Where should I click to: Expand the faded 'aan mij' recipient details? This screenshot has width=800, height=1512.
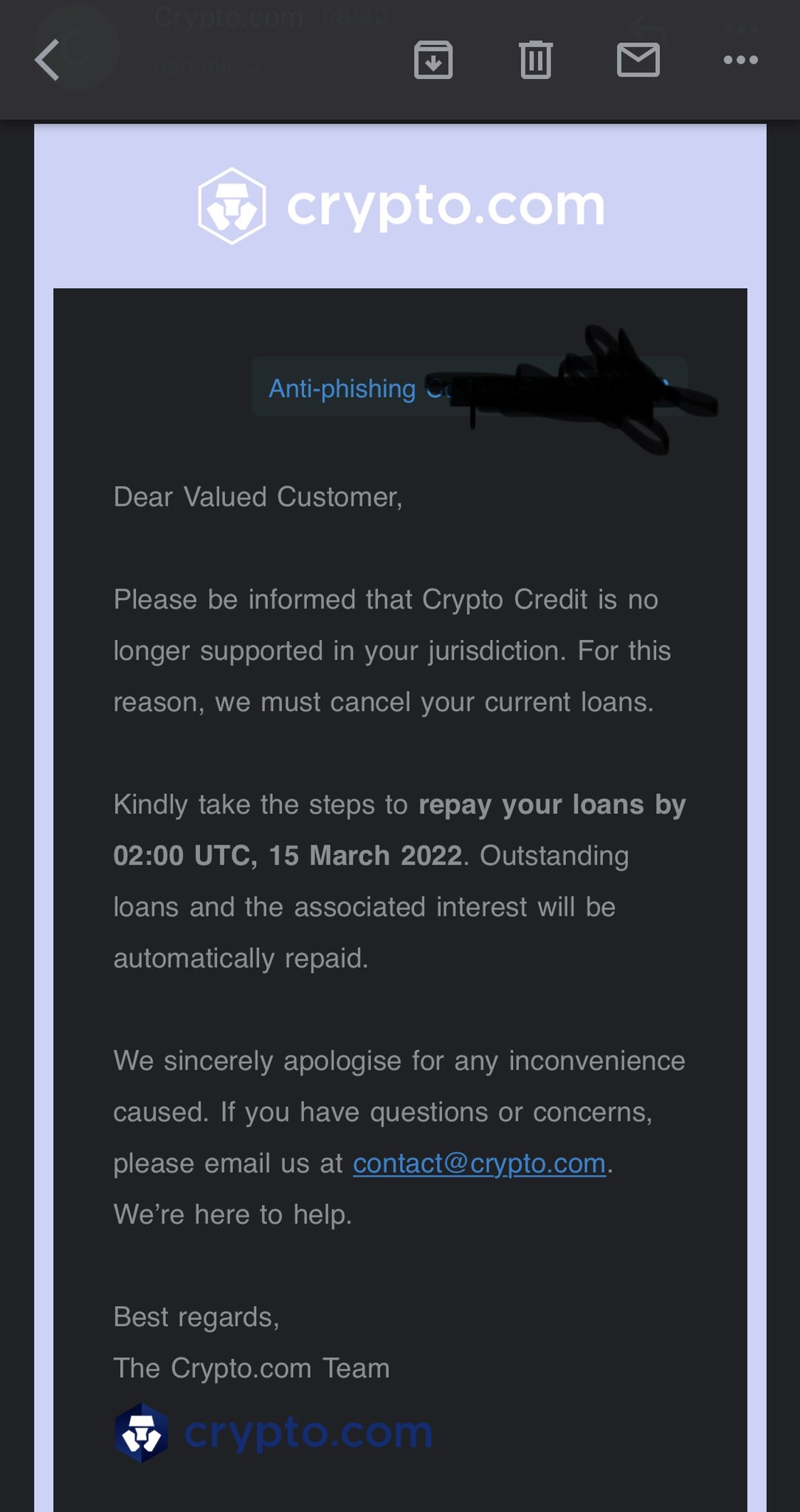pos(207,68)
